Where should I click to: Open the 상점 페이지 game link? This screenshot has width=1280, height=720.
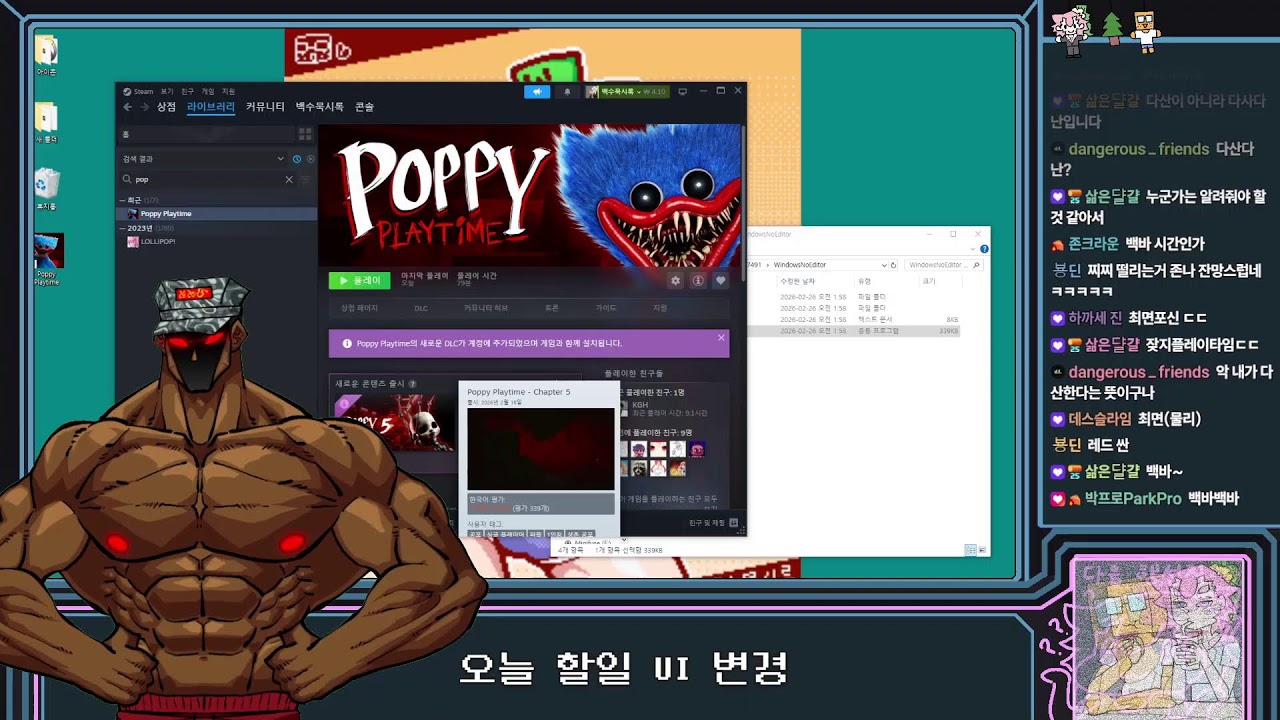(359, 308)
